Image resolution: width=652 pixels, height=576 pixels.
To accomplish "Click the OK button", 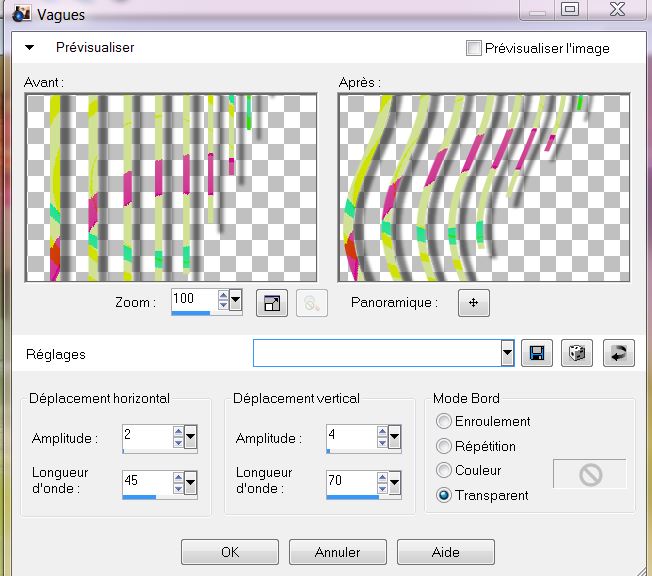I will (230, 552).
